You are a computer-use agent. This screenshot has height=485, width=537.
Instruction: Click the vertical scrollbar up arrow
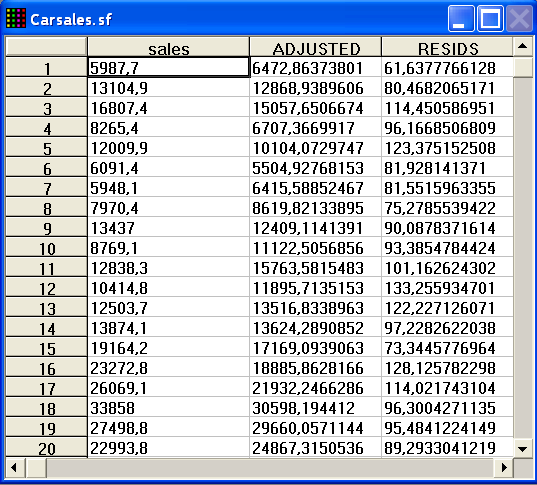[x=523, y=46]
